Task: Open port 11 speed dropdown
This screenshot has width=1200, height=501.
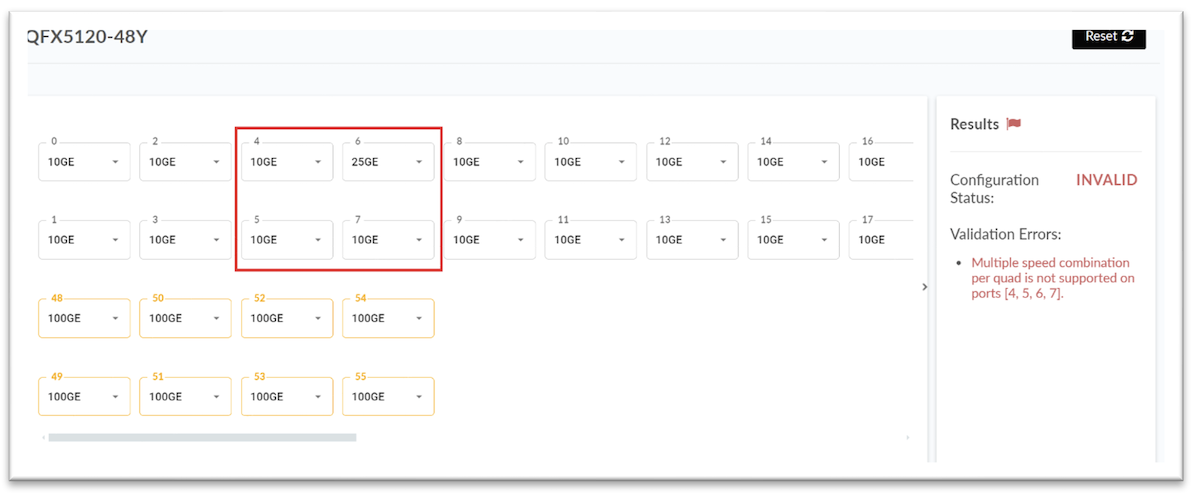Action: pyautogui.click(x=591, y=240)
